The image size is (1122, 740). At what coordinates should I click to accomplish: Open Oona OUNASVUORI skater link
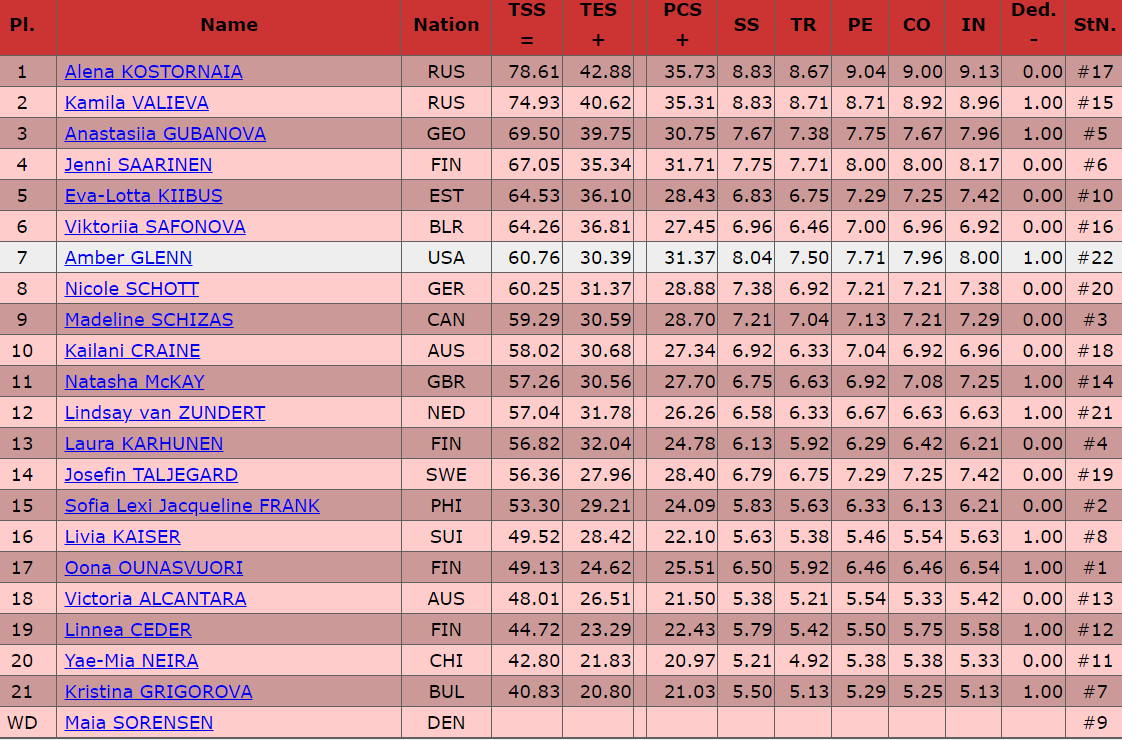pyautogui.click(x=153, y=568)
